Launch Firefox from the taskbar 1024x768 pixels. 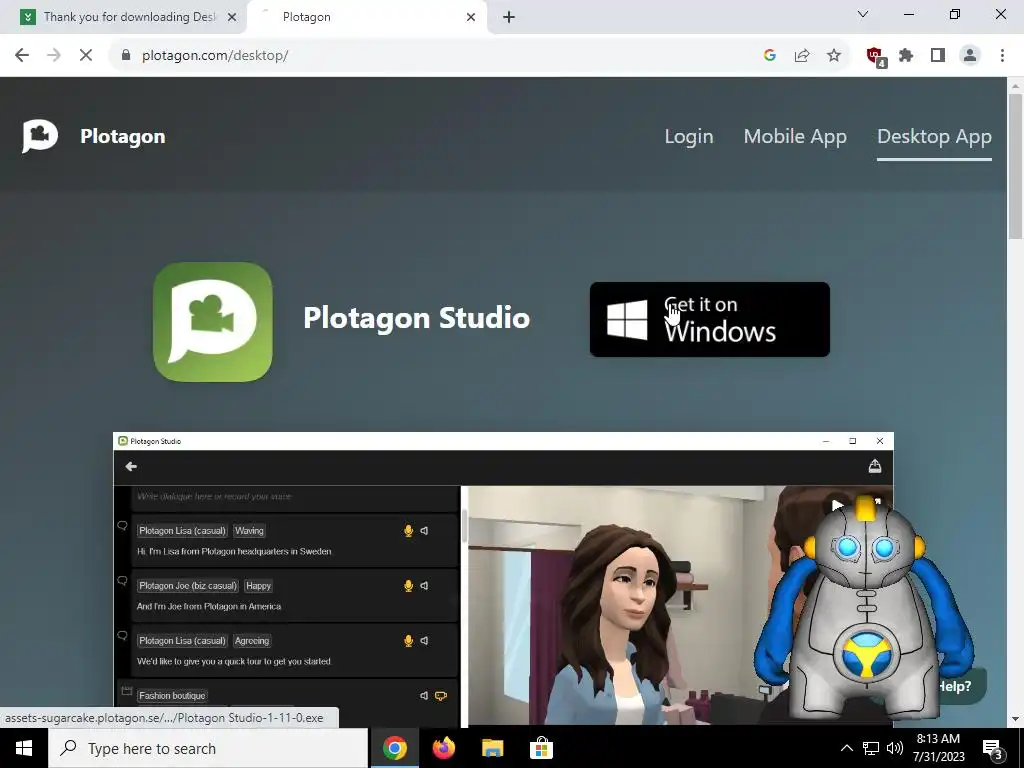444,748
